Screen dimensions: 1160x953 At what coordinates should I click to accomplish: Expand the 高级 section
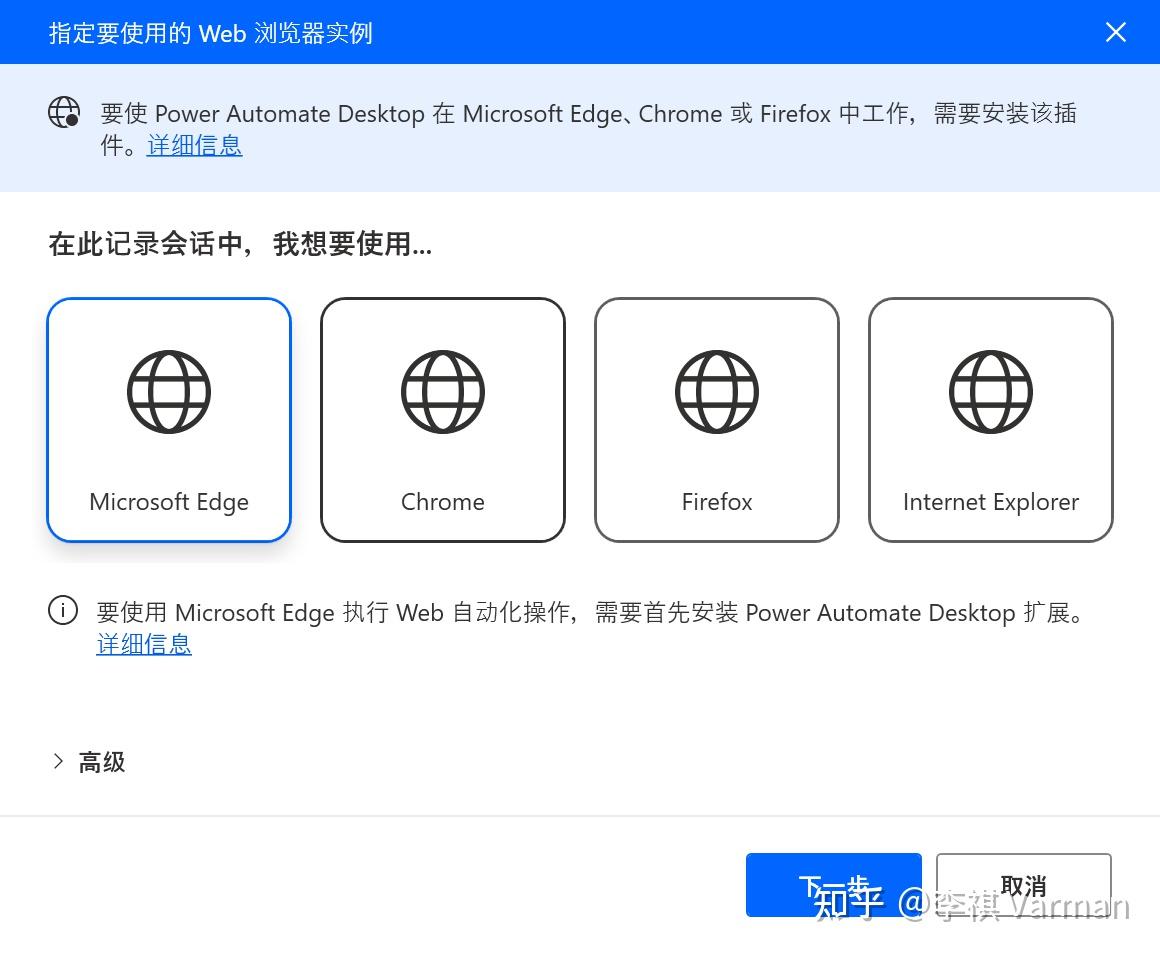pyautogui.click(x=100, y=762)
